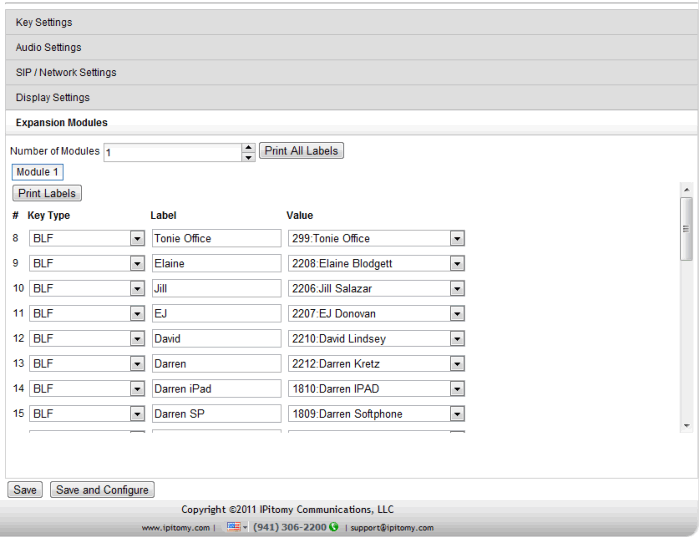
Task: Edit the David label field
Action: pyautogui.click(x=217, y=338)
